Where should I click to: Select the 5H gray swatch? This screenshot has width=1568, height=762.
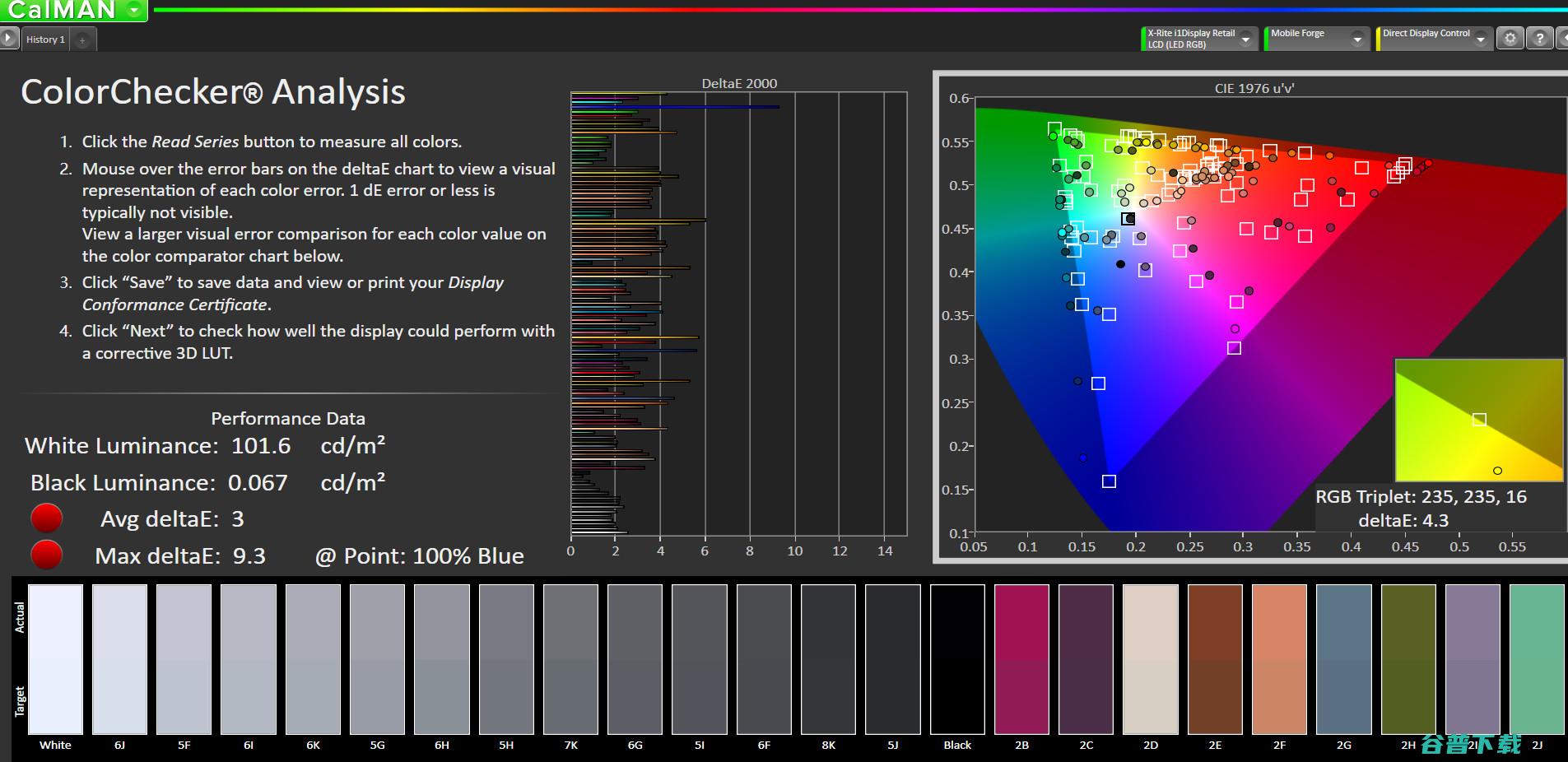coord(506,659)
